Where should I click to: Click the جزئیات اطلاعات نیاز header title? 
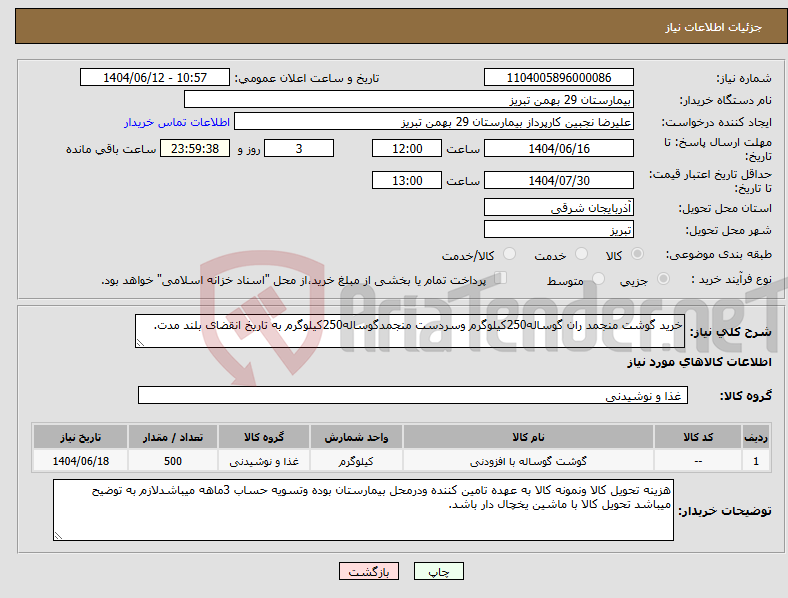pyautogui.click(x=714, y=27)
